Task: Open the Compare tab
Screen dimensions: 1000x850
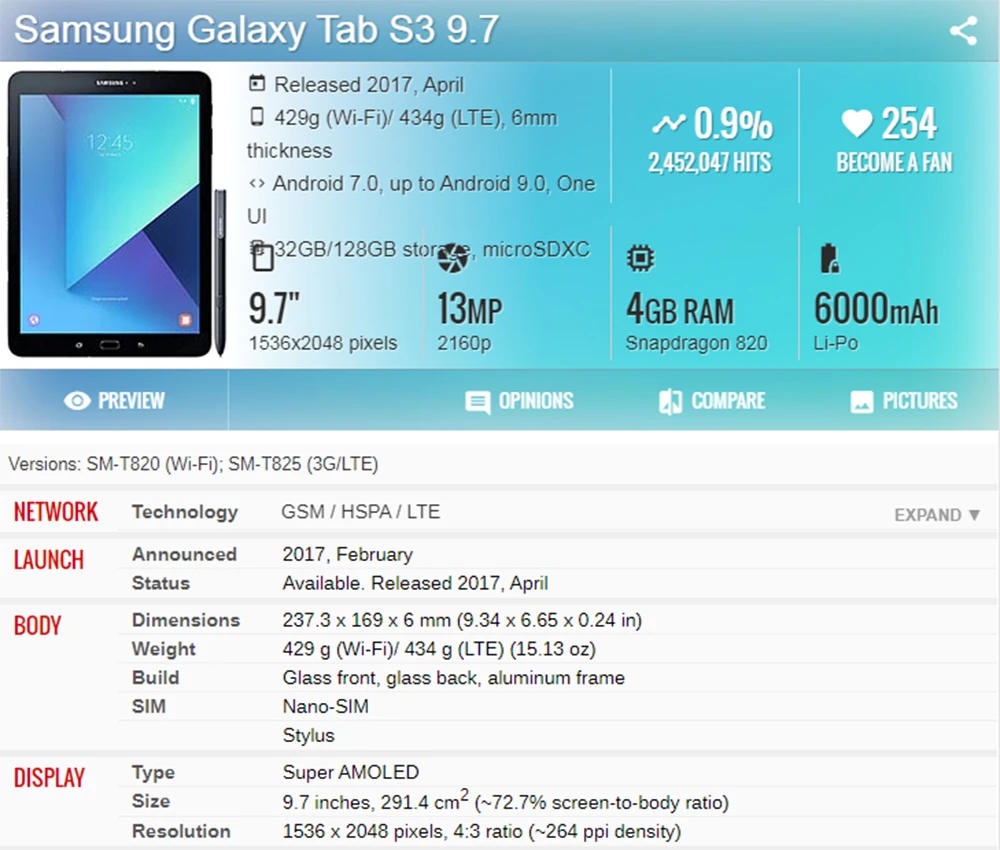Action: coord(712,401)
